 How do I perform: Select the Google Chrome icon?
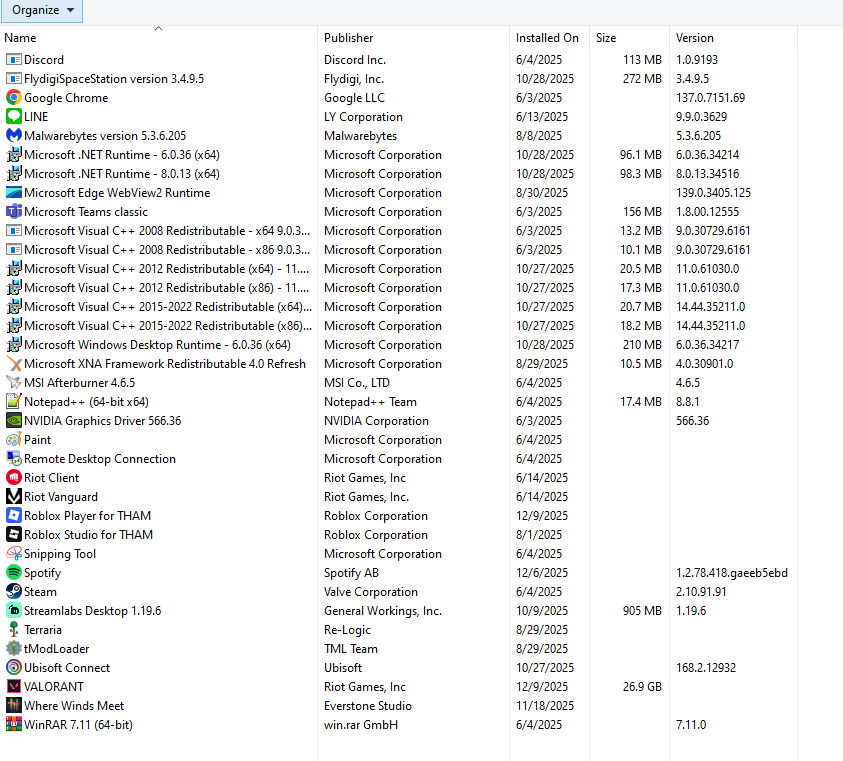tap(13, 98)
